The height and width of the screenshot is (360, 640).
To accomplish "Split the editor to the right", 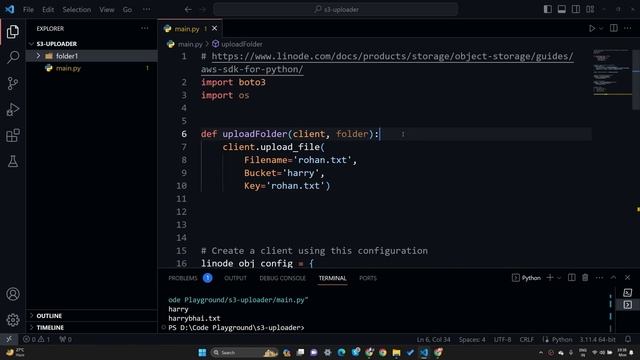I will click(x=613, y=28).
